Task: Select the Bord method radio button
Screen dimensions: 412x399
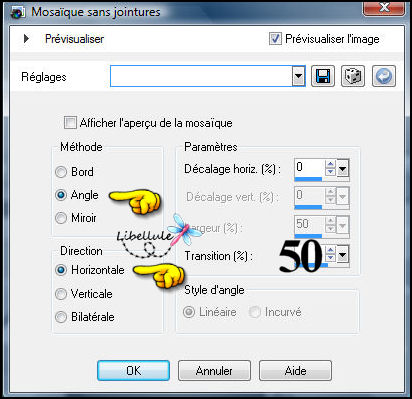Action: tap(61, 172)
